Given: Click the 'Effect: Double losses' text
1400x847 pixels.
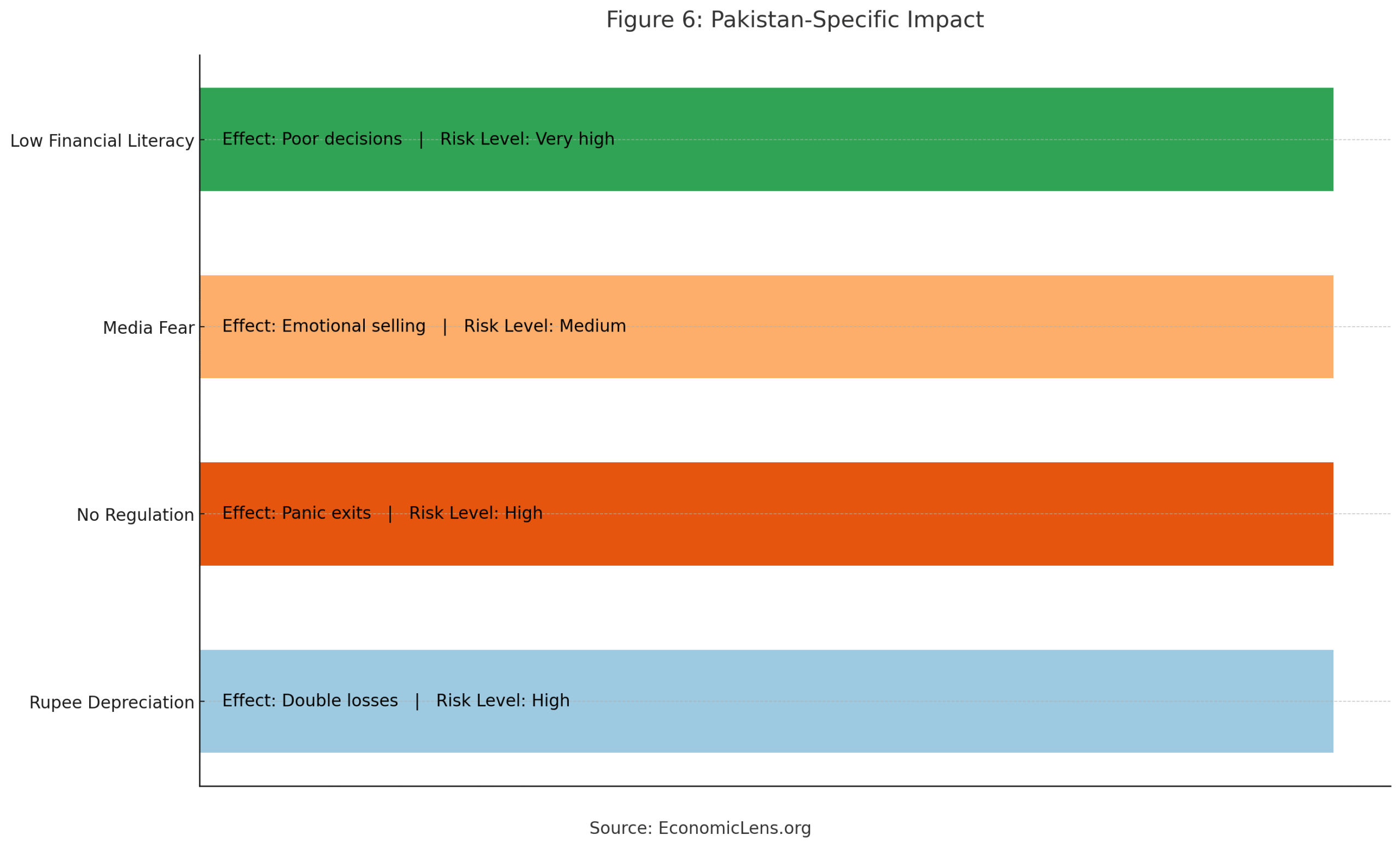Looking at the screenshot, I should pyautogui.click(x=310, y=701).
